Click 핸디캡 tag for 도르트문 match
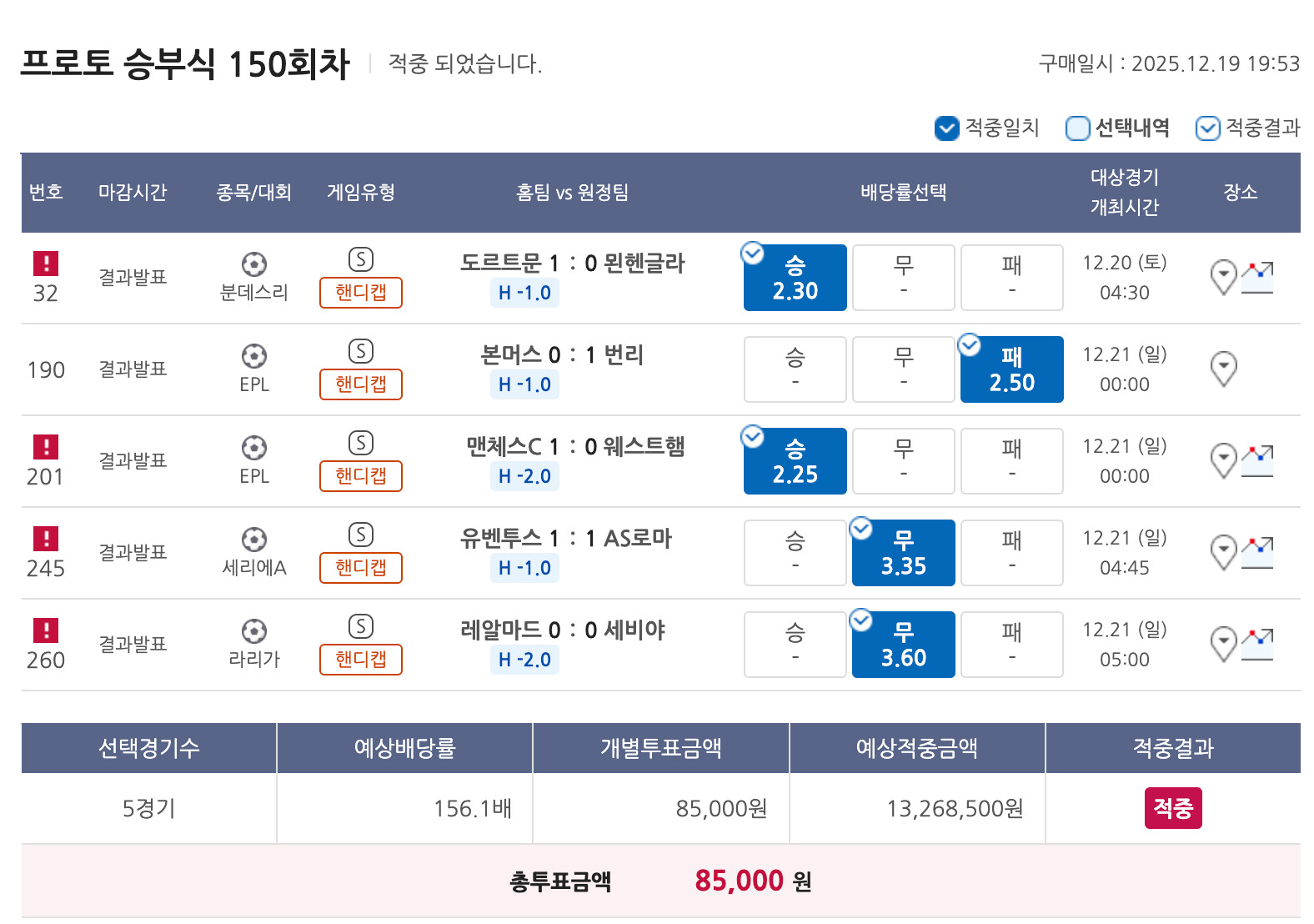The height and width of the screenshot is (924, 1314). [360, 293]
